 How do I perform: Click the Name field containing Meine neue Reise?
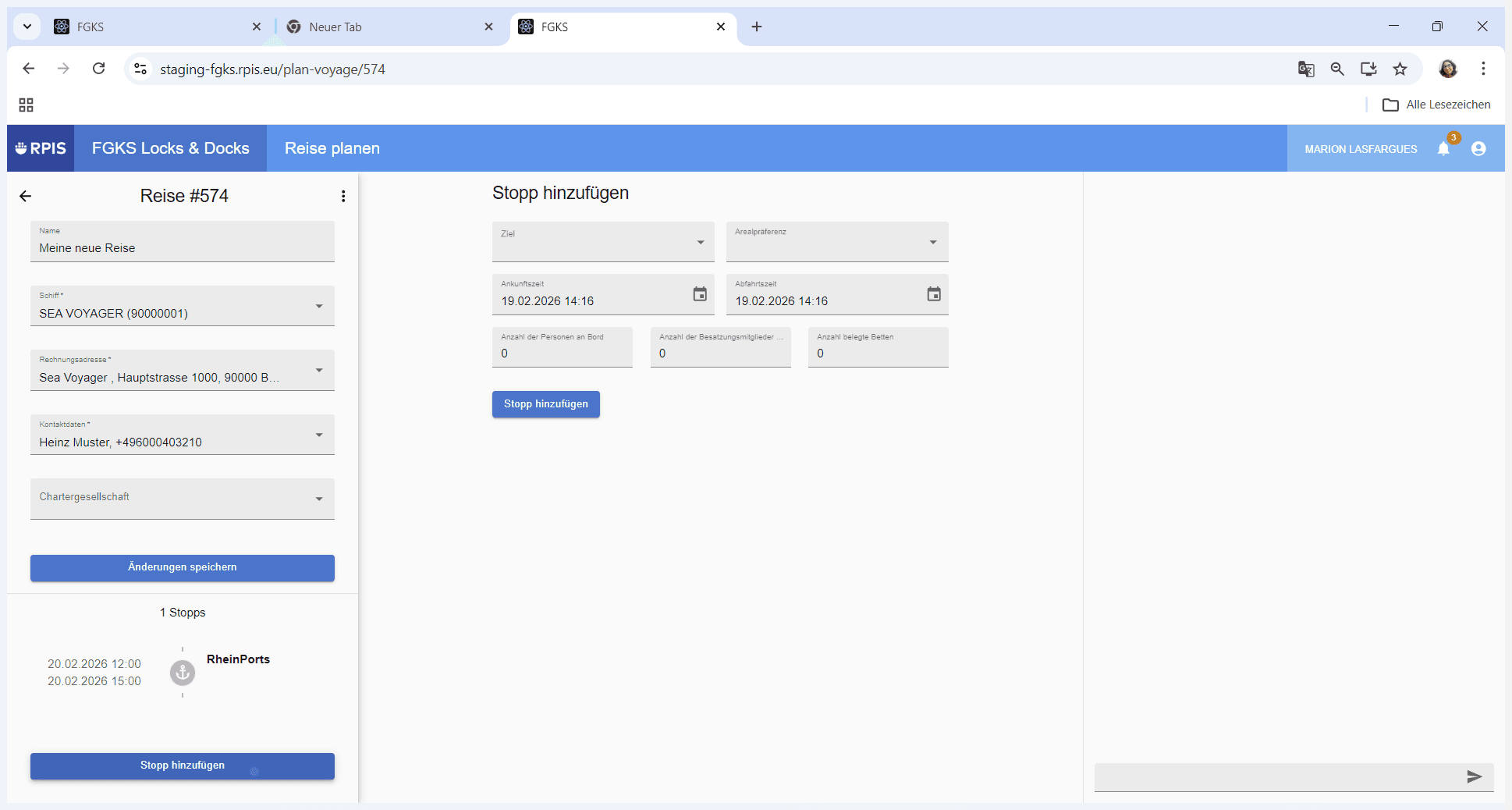tap(183, 241)
